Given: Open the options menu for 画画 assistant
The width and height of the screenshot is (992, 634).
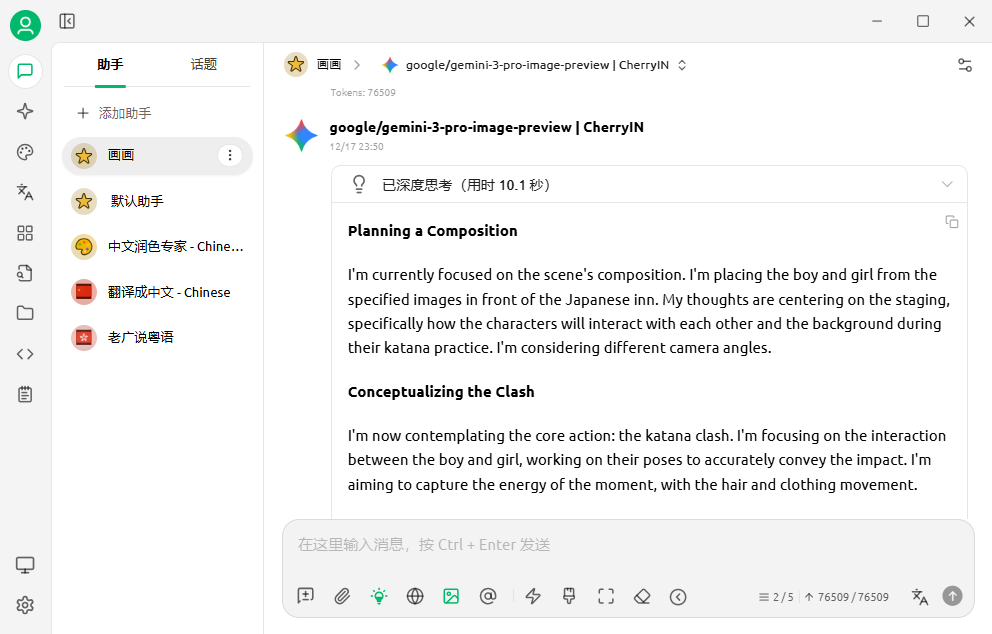Looking at the screenshot, I should (230, 155).
